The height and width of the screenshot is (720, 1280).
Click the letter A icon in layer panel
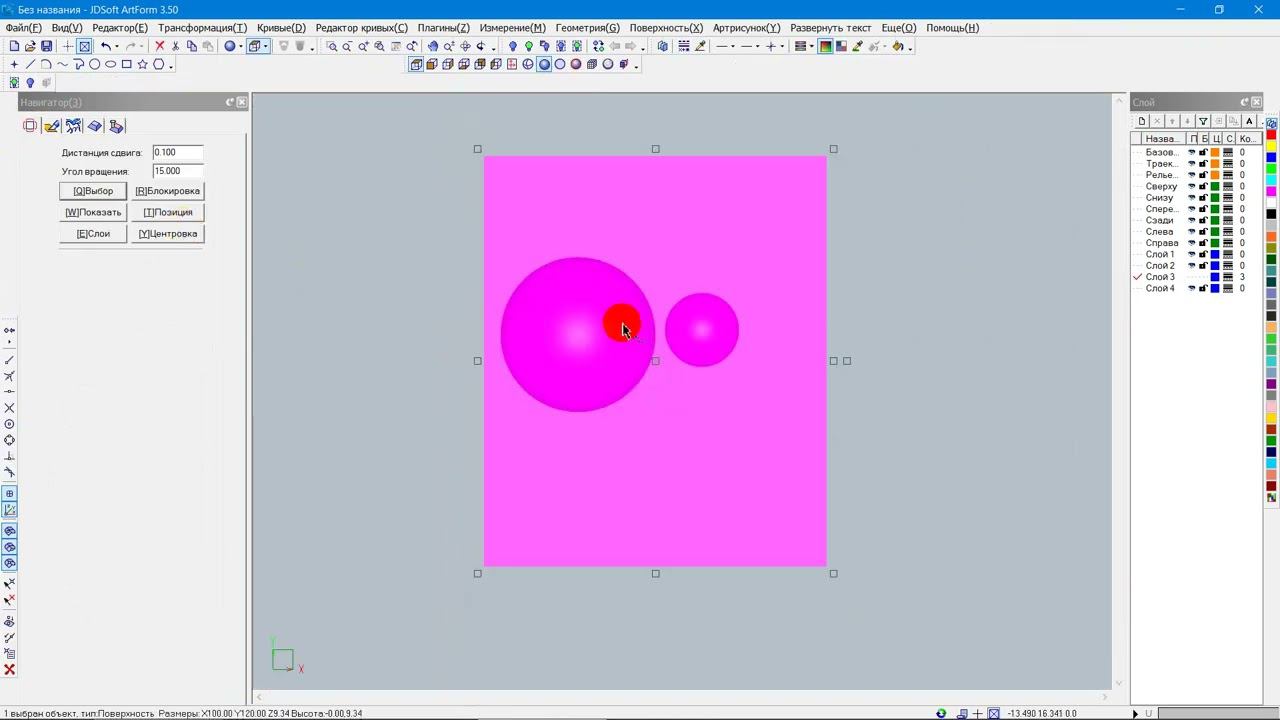[x=1249, y=121]
